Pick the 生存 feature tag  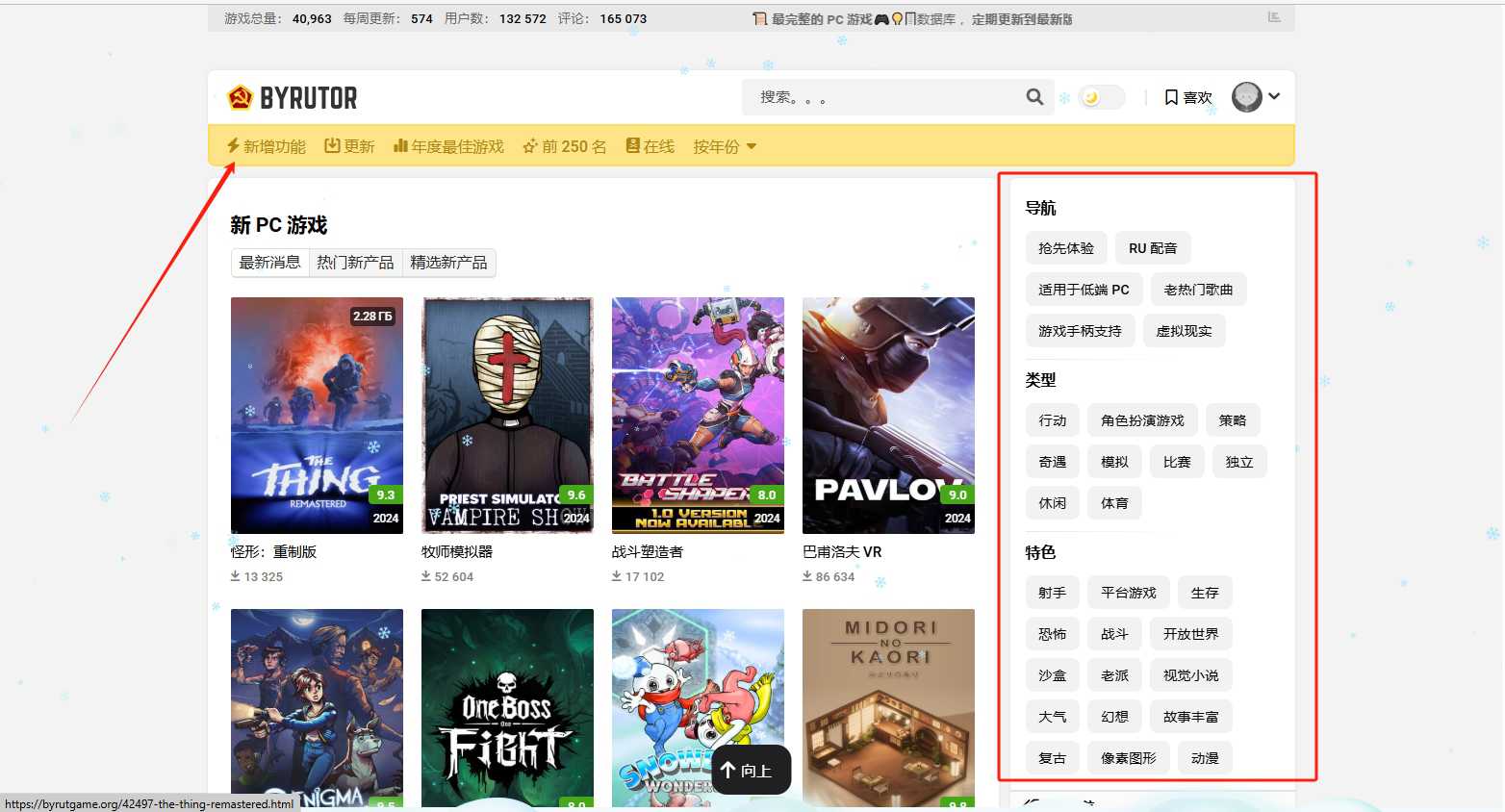[x=1205, y=593]
